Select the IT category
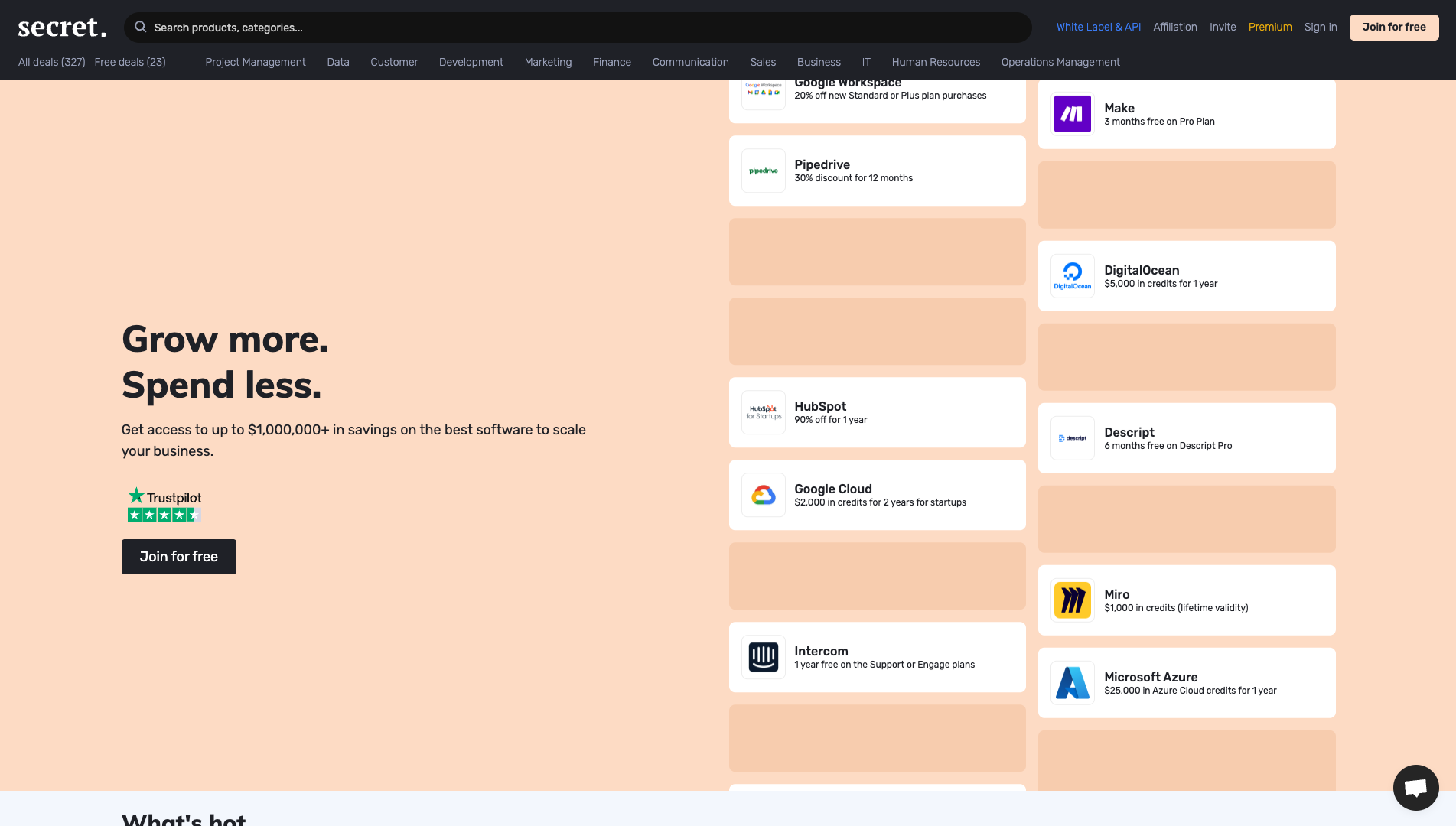Image resolution: width=1456 pixels, height=826 pixels. click(x=865, y=62)
